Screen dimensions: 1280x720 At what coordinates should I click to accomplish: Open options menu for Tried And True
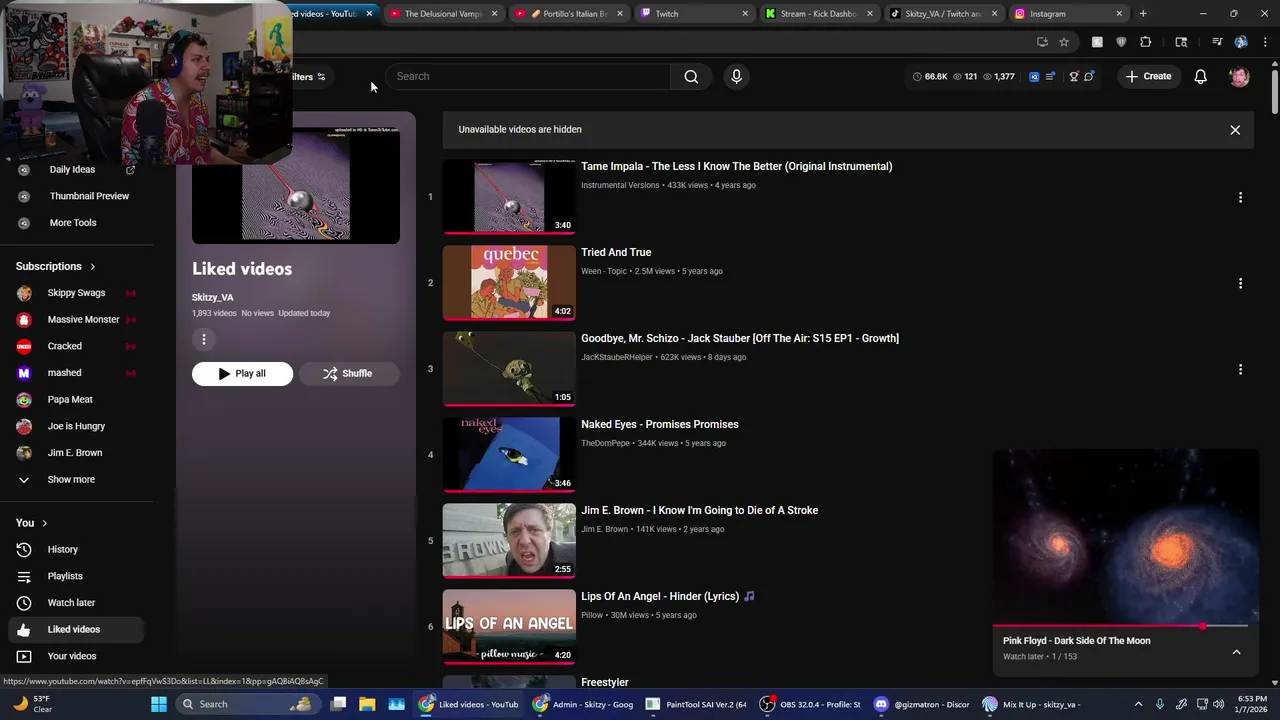click(x=1240, y=284)
